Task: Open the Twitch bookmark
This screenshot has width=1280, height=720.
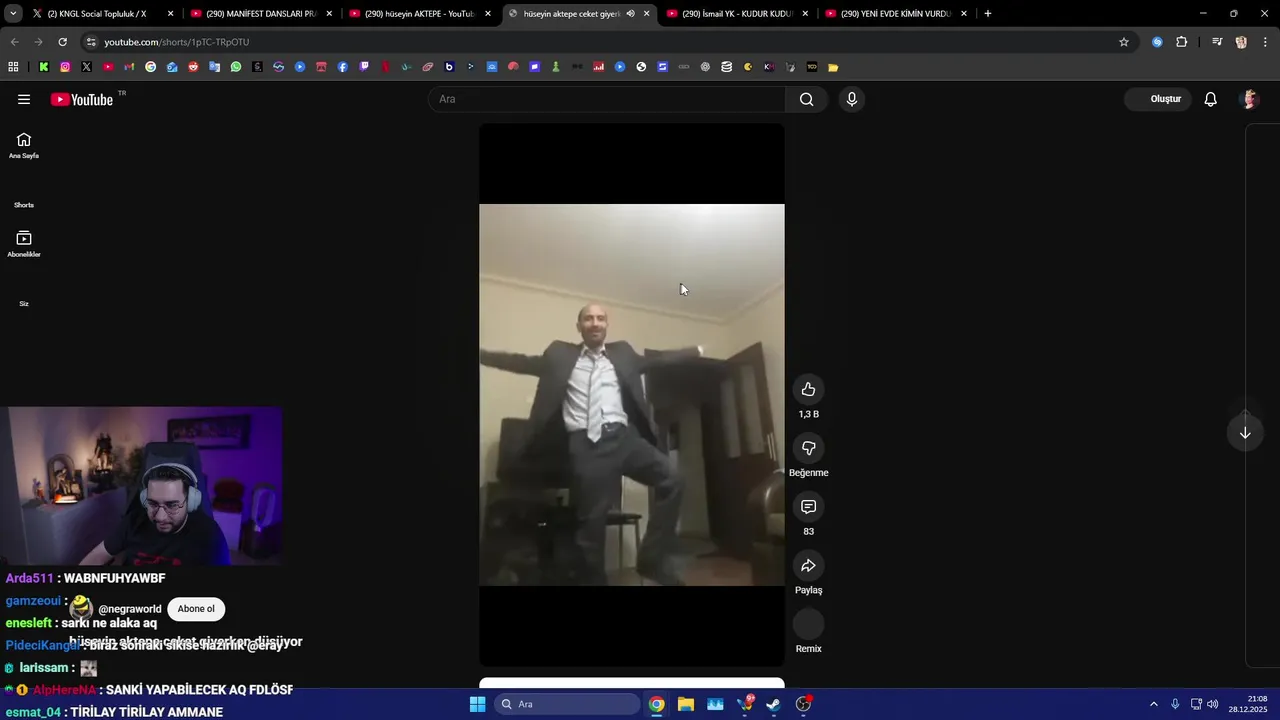Action: (x=364, y=67)
